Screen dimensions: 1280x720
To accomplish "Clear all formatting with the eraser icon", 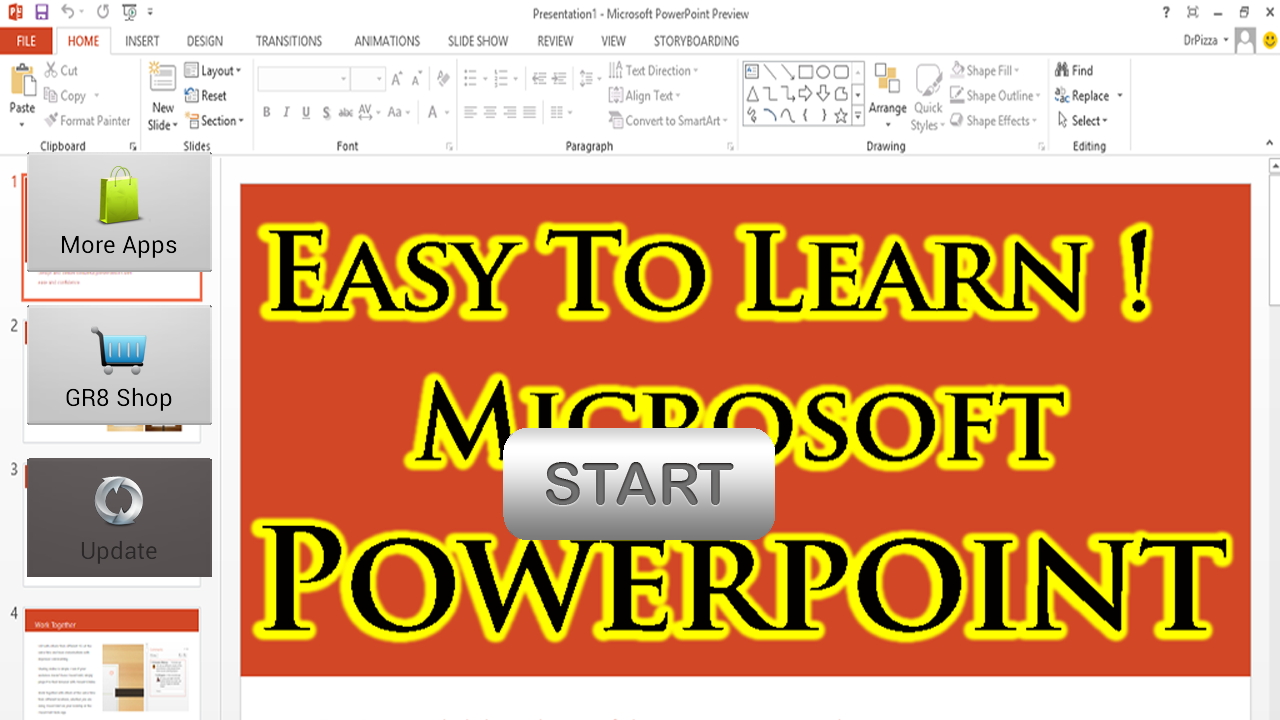I will pos(442,79).
